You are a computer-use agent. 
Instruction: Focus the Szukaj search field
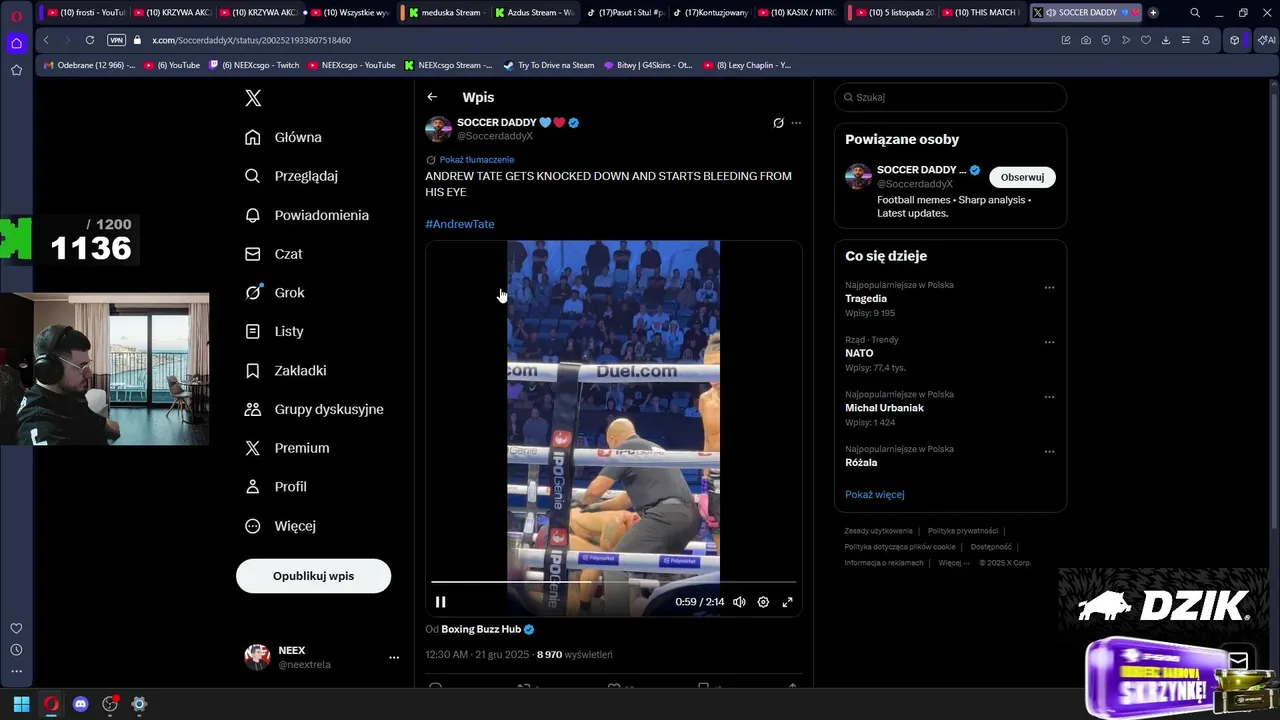pos(950,97)
